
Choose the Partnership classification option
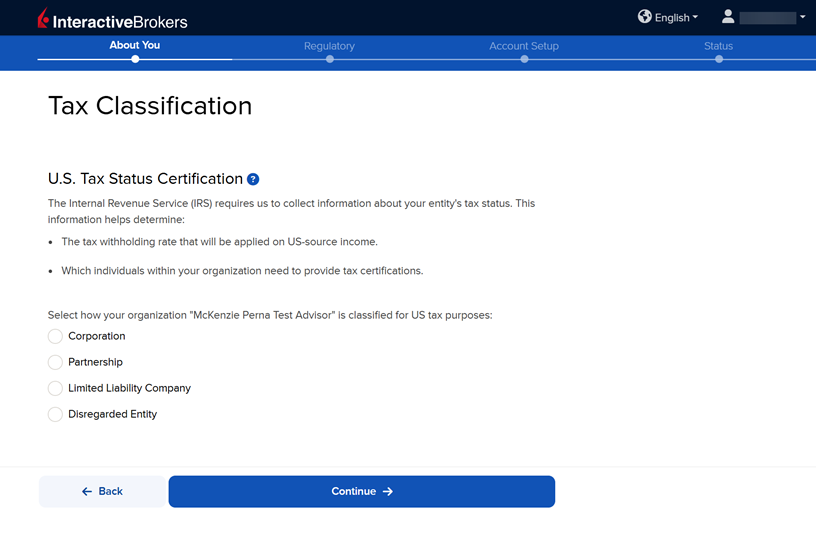click(x=55, y=362)
